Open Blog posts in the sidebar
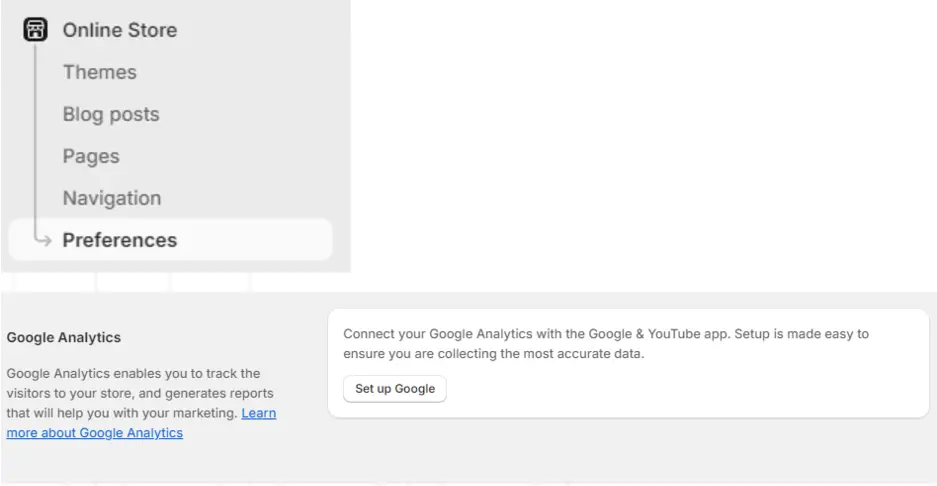The image size is (937, 486). tap(111, 114)
